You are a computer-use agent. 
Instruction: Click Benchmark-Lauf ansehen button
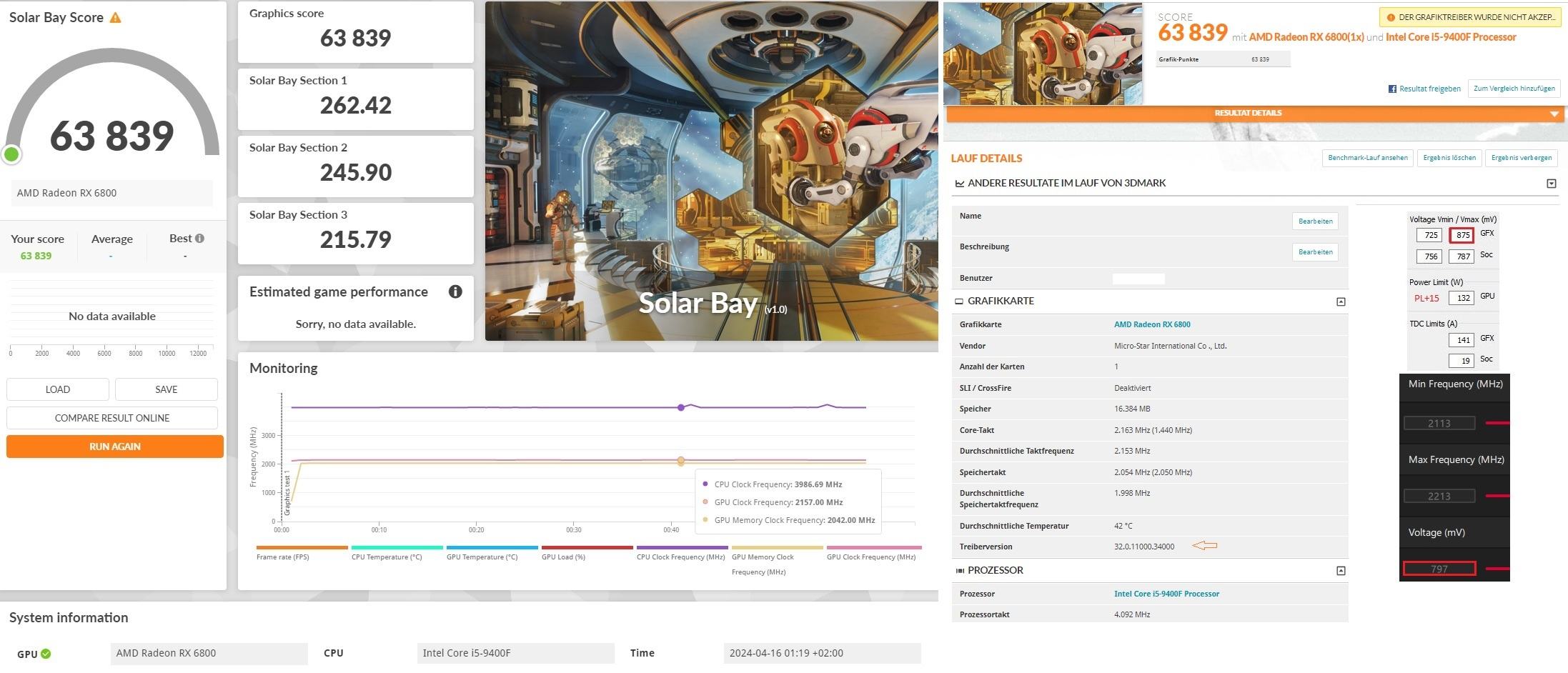pos(1368,158)
